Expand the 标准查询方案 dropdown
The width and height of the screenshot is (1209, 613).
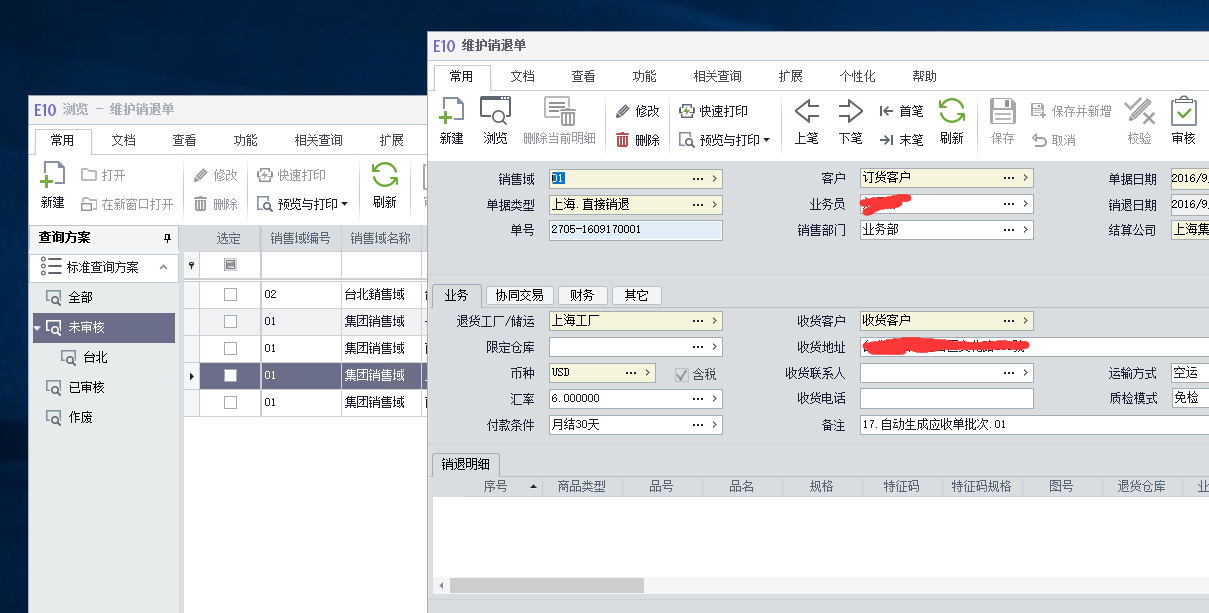tap(161, 267)
